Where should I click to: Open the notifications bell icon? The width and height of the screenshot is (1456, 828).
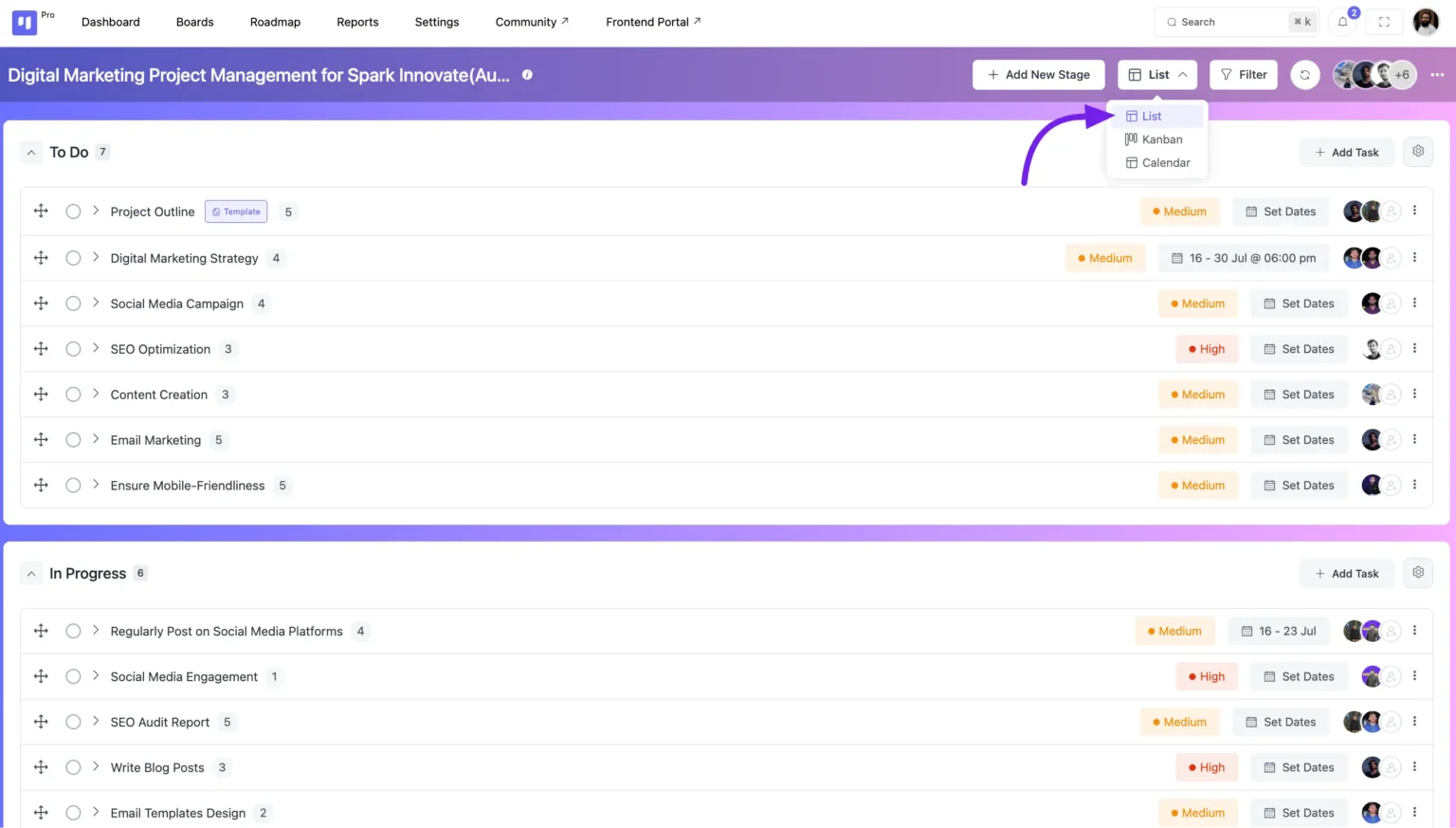[1343, 22]
